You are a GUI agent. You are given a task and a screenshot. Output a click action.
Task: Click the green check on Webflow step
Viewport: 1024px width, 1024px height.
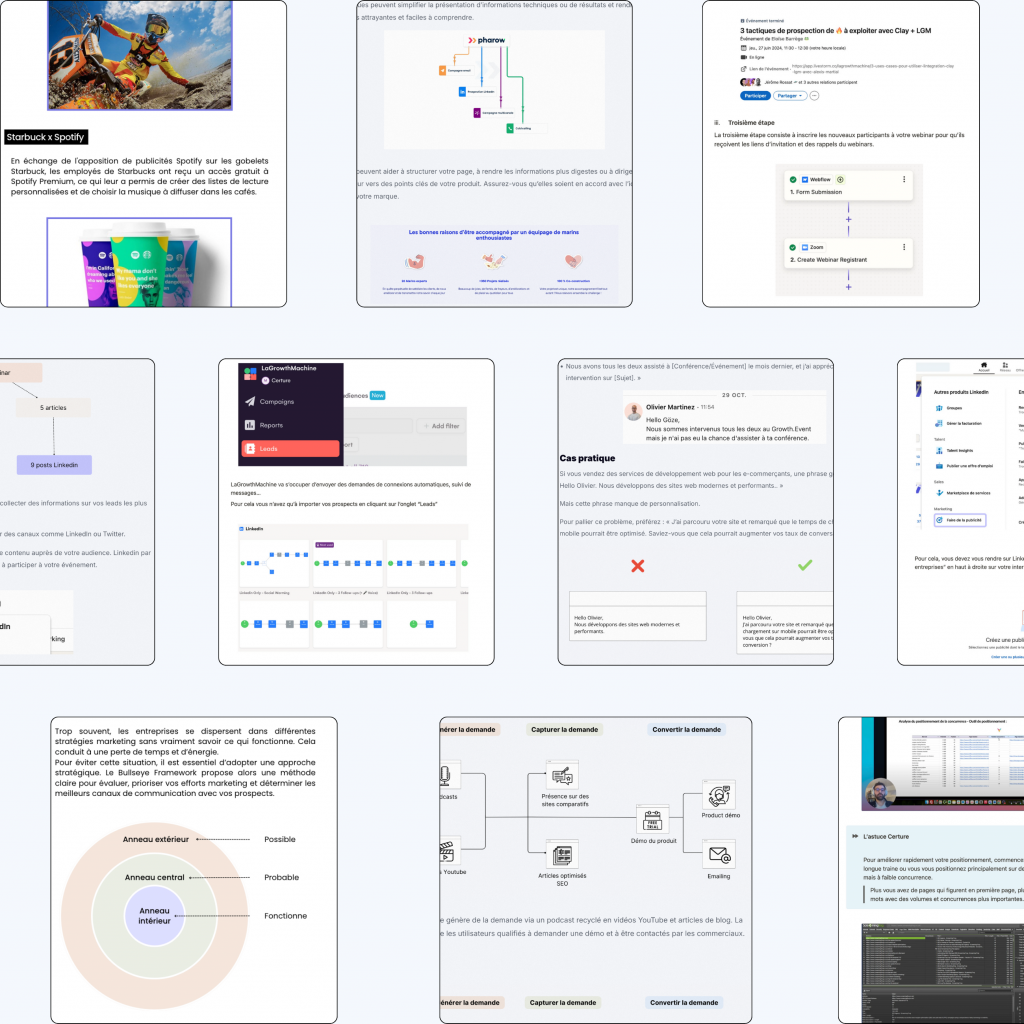(793, 179)
